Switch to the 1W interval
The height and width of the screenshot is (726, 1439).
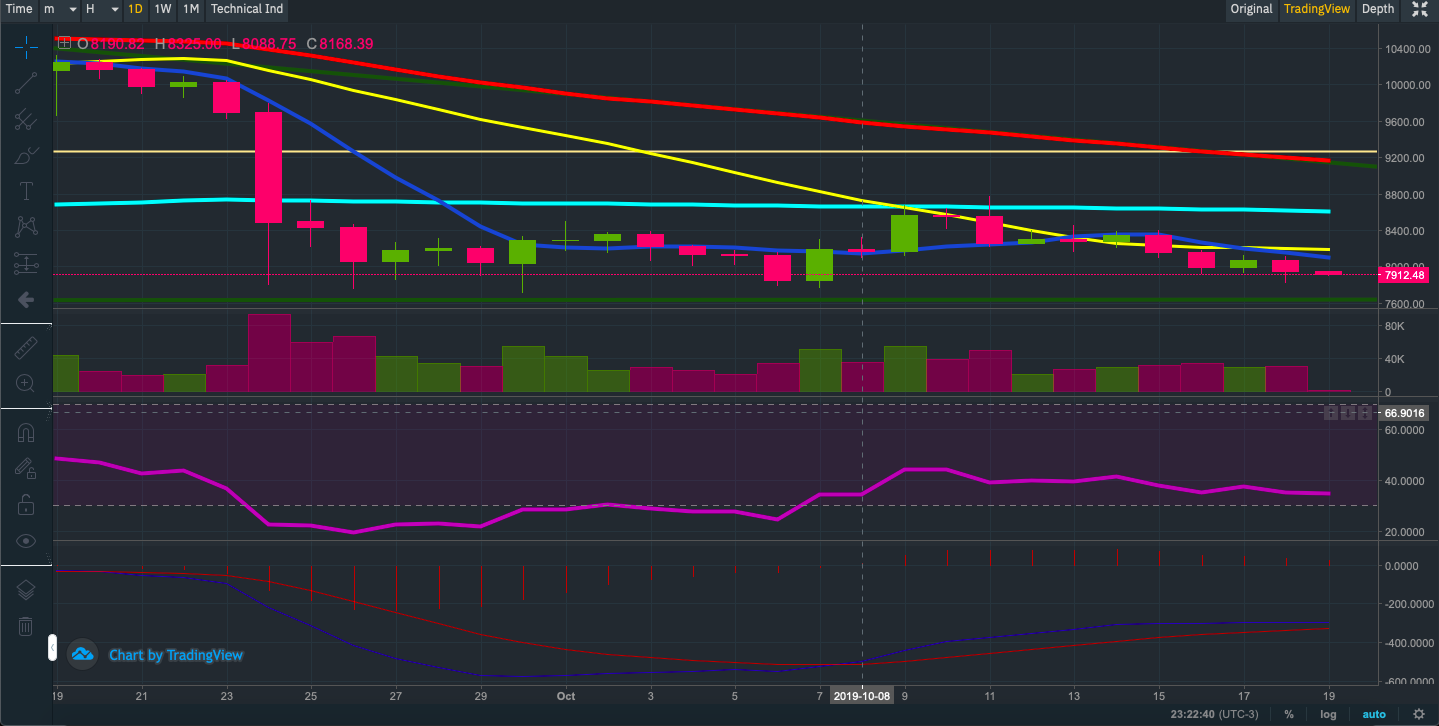point(163,9)
